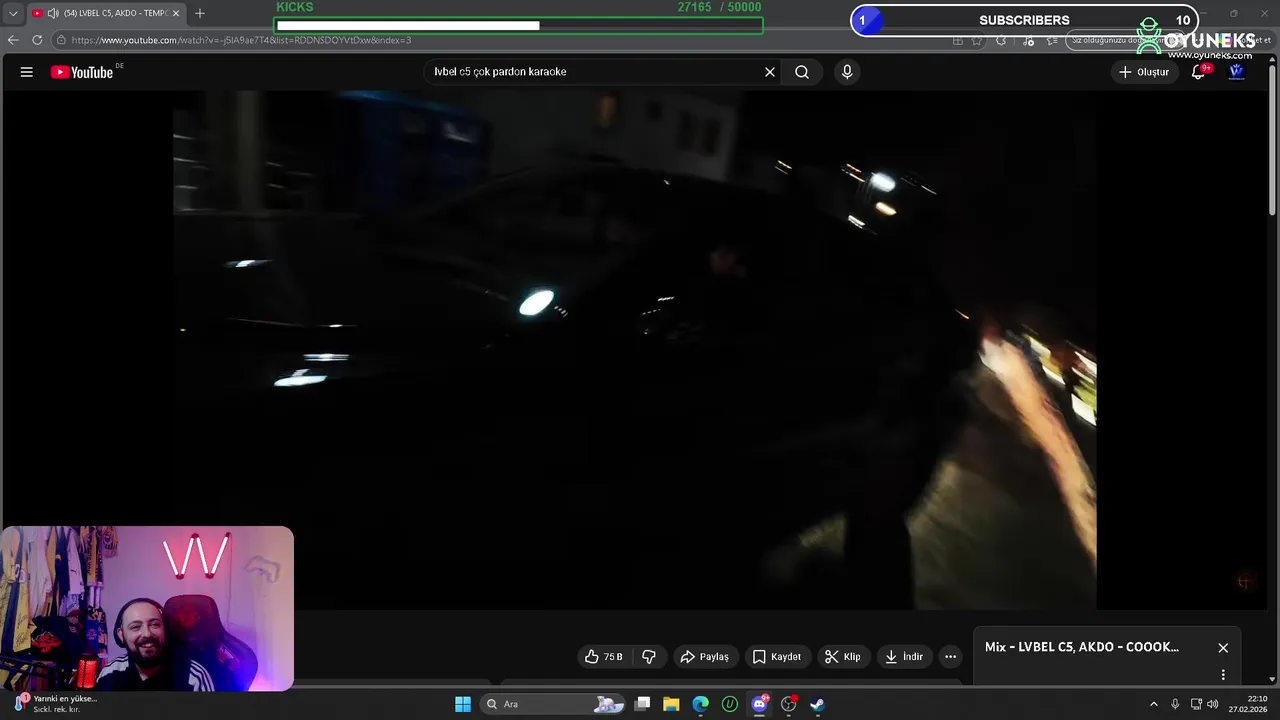Click the Mix - LVBEL C5, AKDO title
The width and height of the screenshot is (1280, 720).
(x=1082, y=647)
